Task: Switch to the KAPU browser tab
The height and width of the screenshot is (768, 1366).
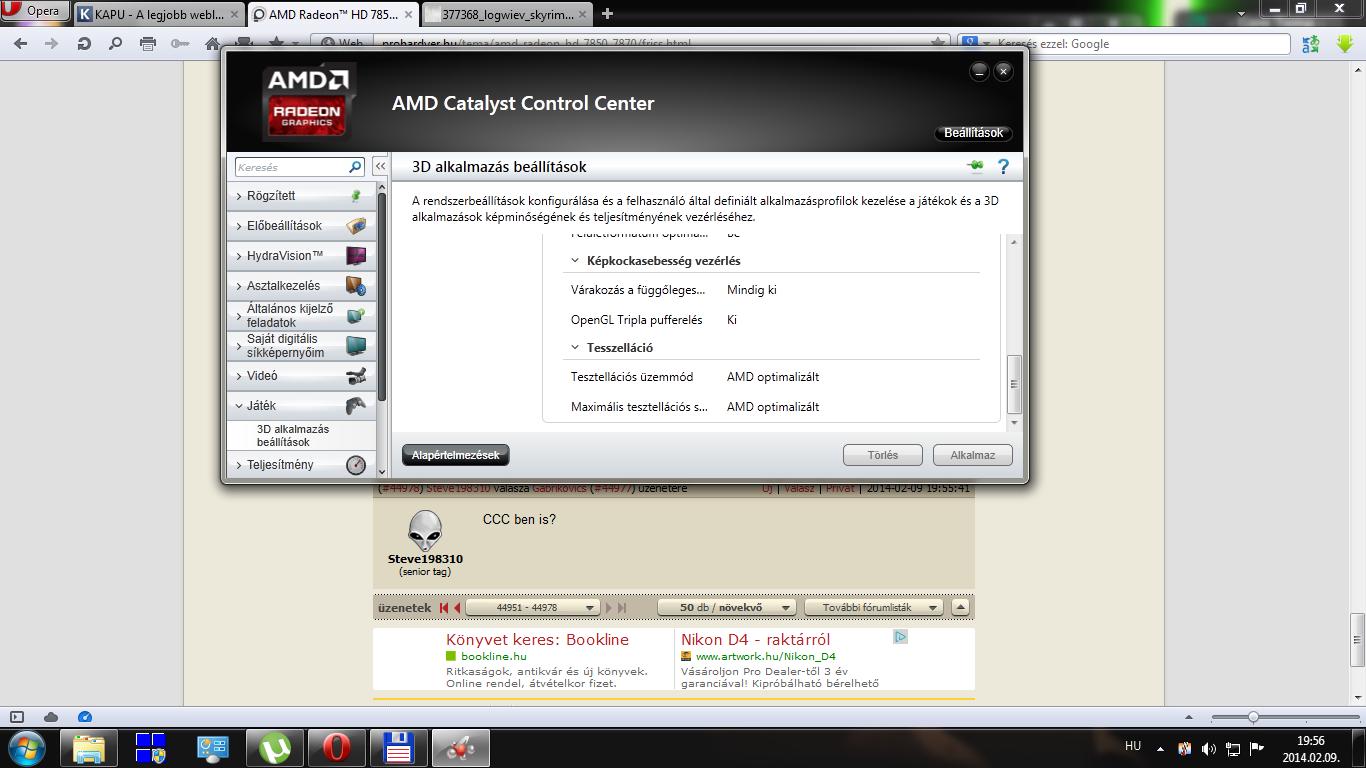Action: coord(158,14)
